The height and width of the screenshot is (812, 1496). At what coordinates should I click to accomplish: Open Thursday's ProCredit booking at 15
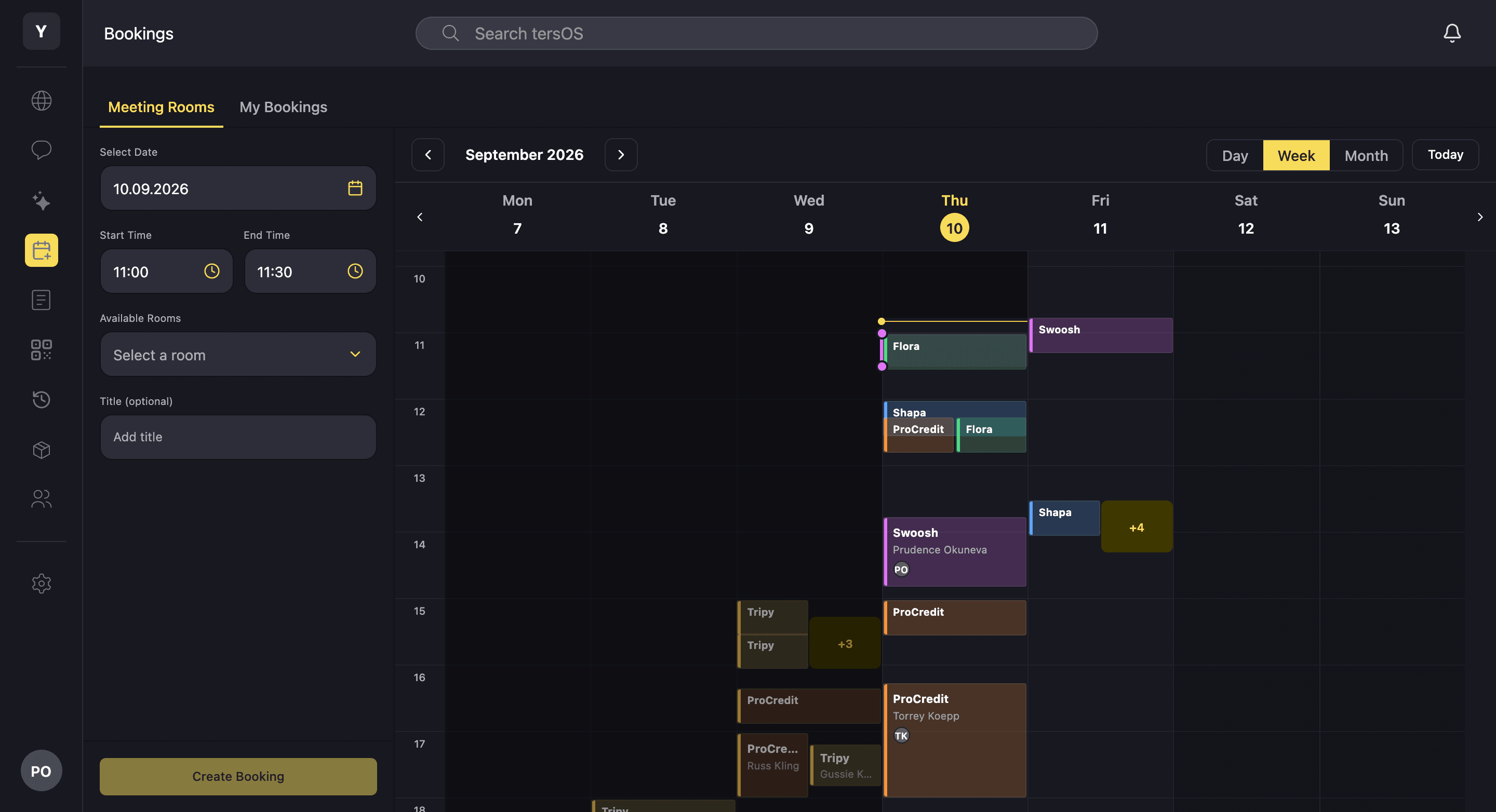pyautogui.click(x=955, y=617)
